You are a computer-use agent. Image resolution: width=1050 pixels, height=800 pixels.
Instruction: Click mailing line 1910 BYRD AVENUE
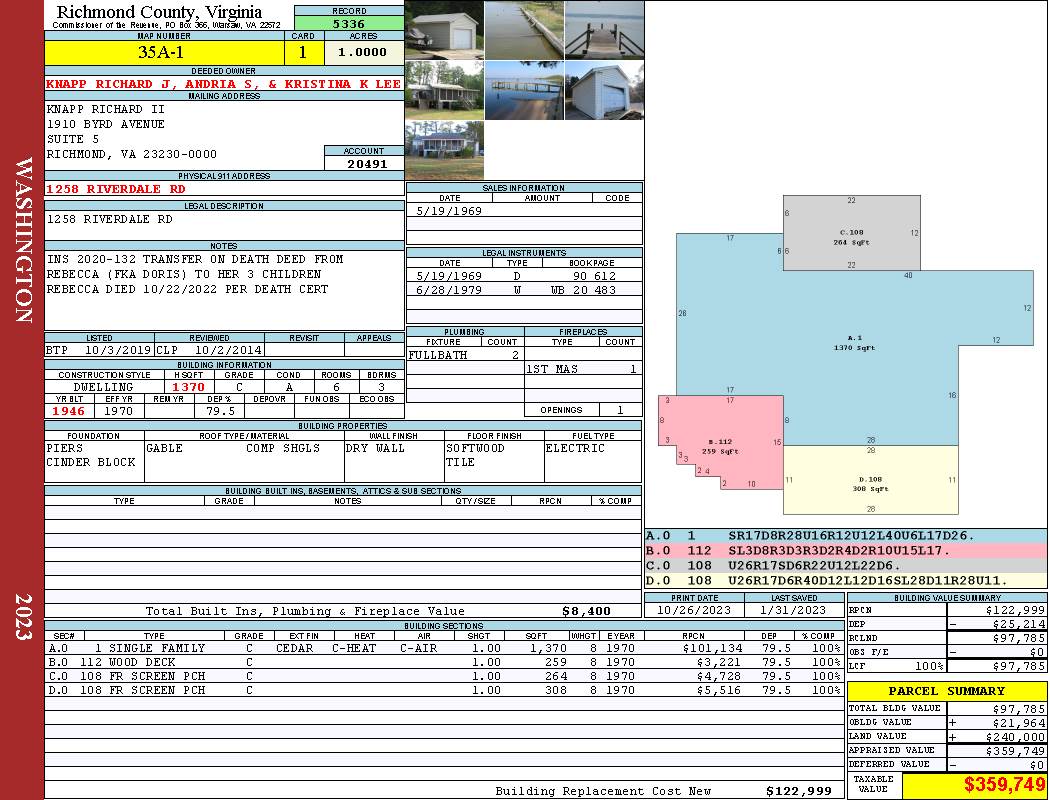coord(105,124)
